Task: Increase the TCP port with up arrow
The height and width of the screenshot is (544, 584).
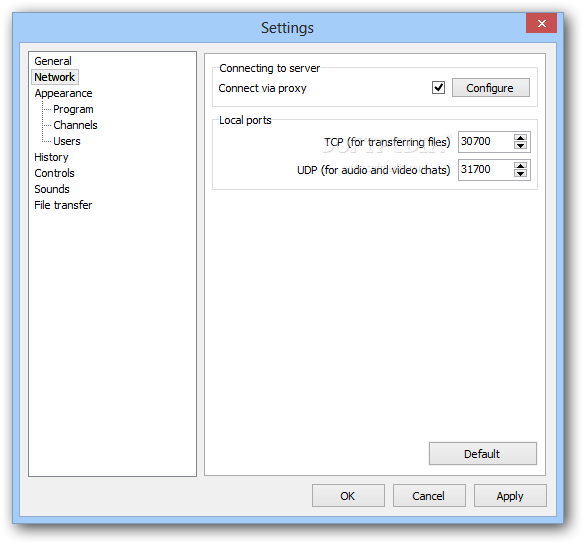Action: click(x=520, y=138)
